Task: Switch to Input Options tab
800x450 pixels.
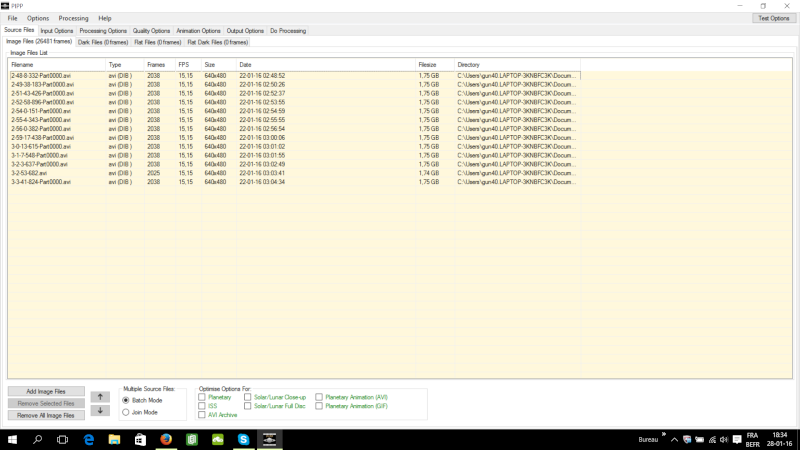Action: point(57,31)
